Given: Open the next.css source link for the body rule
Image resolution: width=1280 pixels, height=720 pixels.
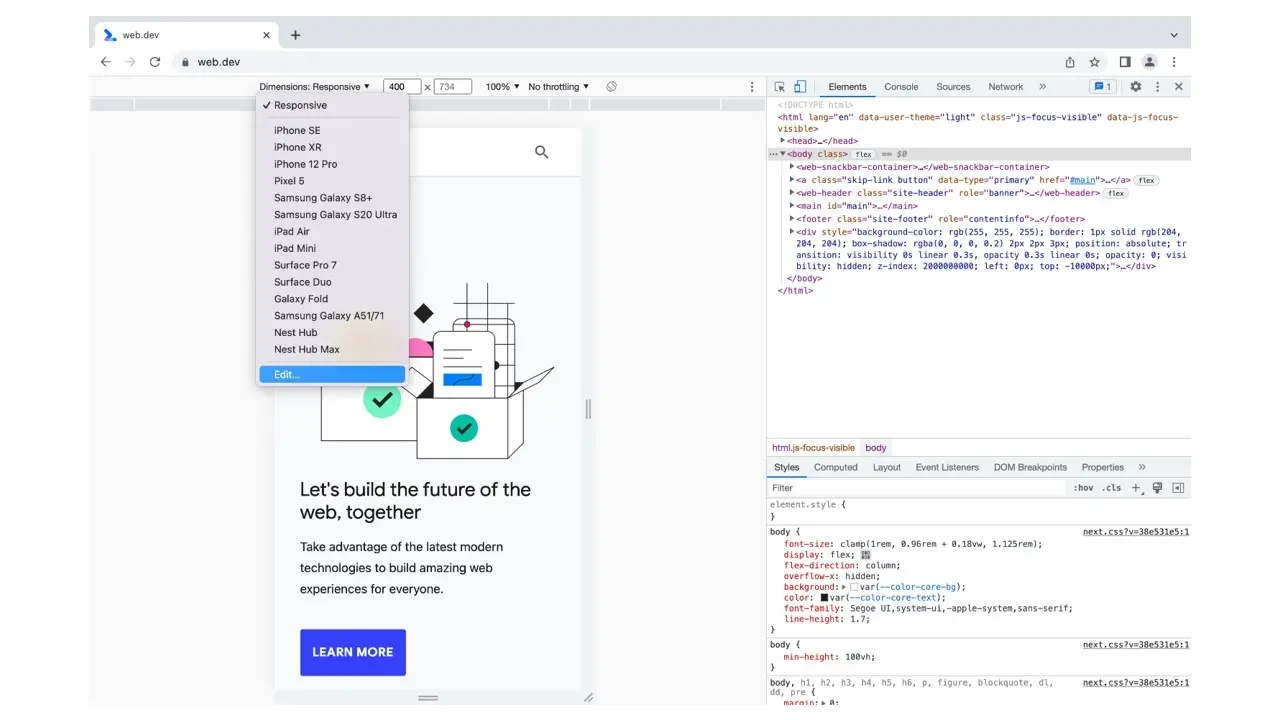Looking at the screenshot, I should tap(1135, 532).
